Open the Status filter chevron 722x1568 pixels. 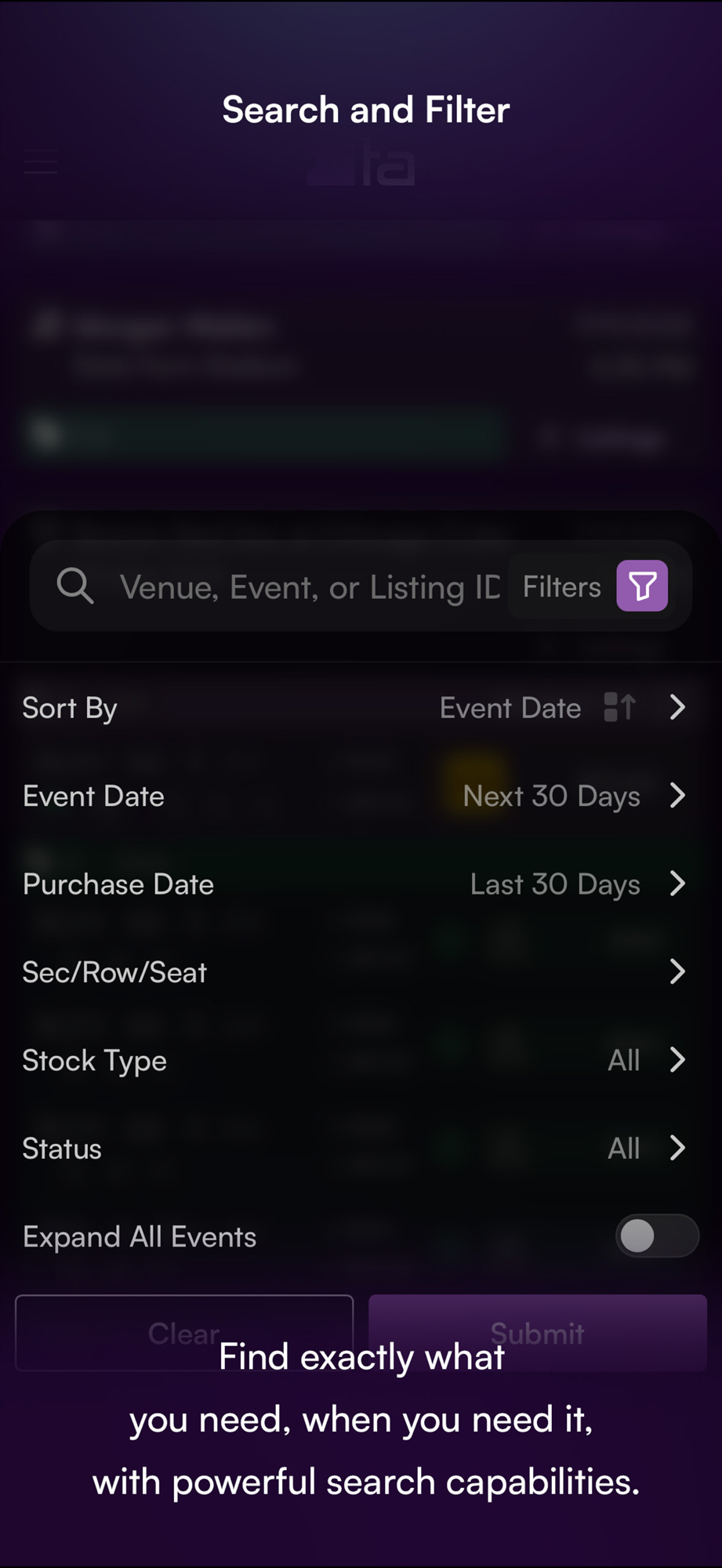click(x=677, y=1149)
